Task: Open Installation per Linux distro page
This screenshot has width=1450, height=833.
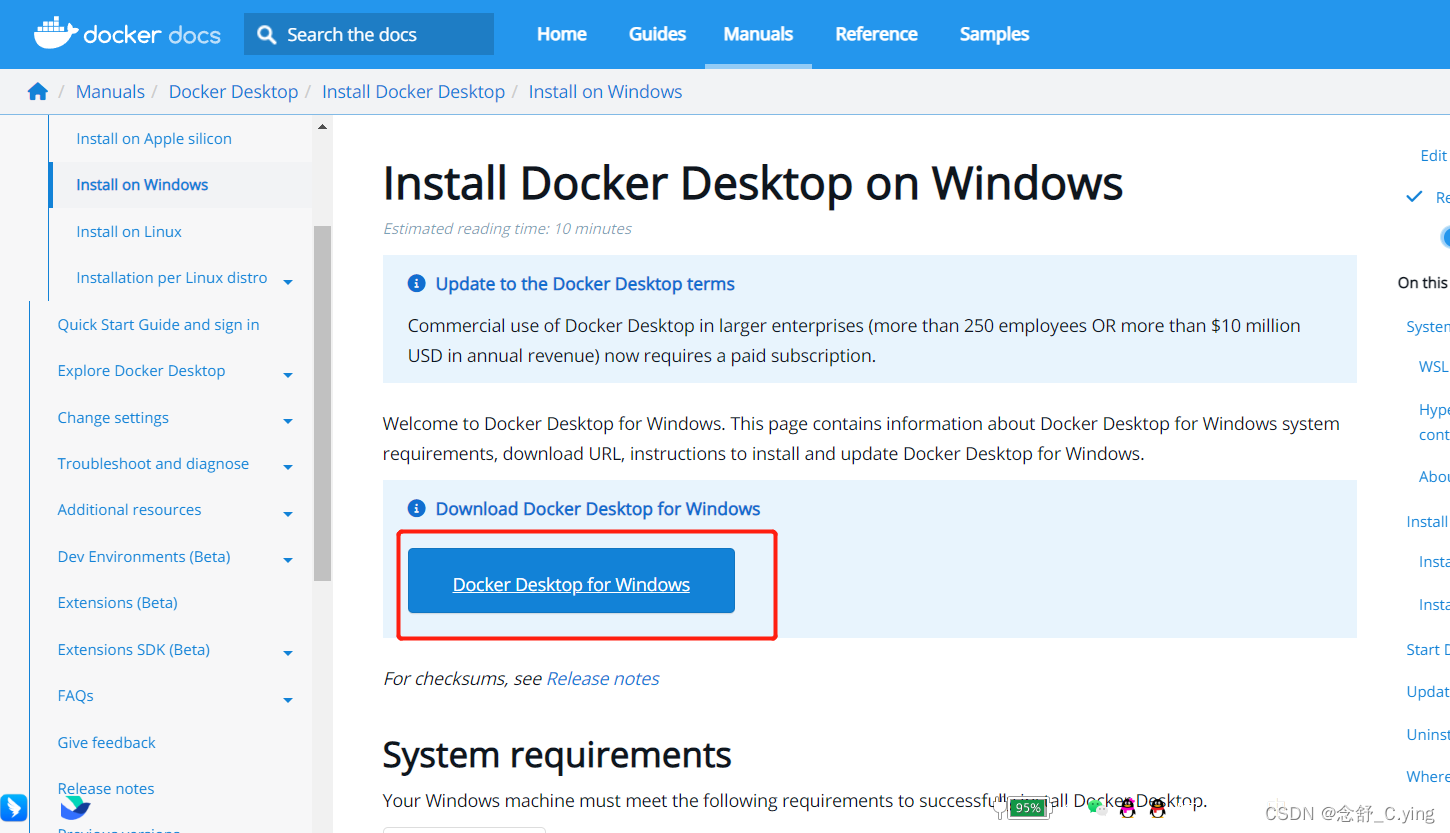Action: point(172,278)
